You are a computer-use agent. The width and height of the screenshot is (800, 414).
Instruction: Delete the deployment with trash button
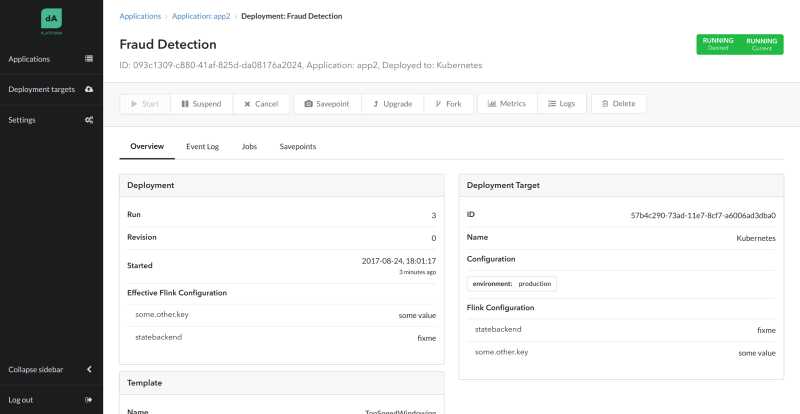pyautogui.click(x=618, y=104)
